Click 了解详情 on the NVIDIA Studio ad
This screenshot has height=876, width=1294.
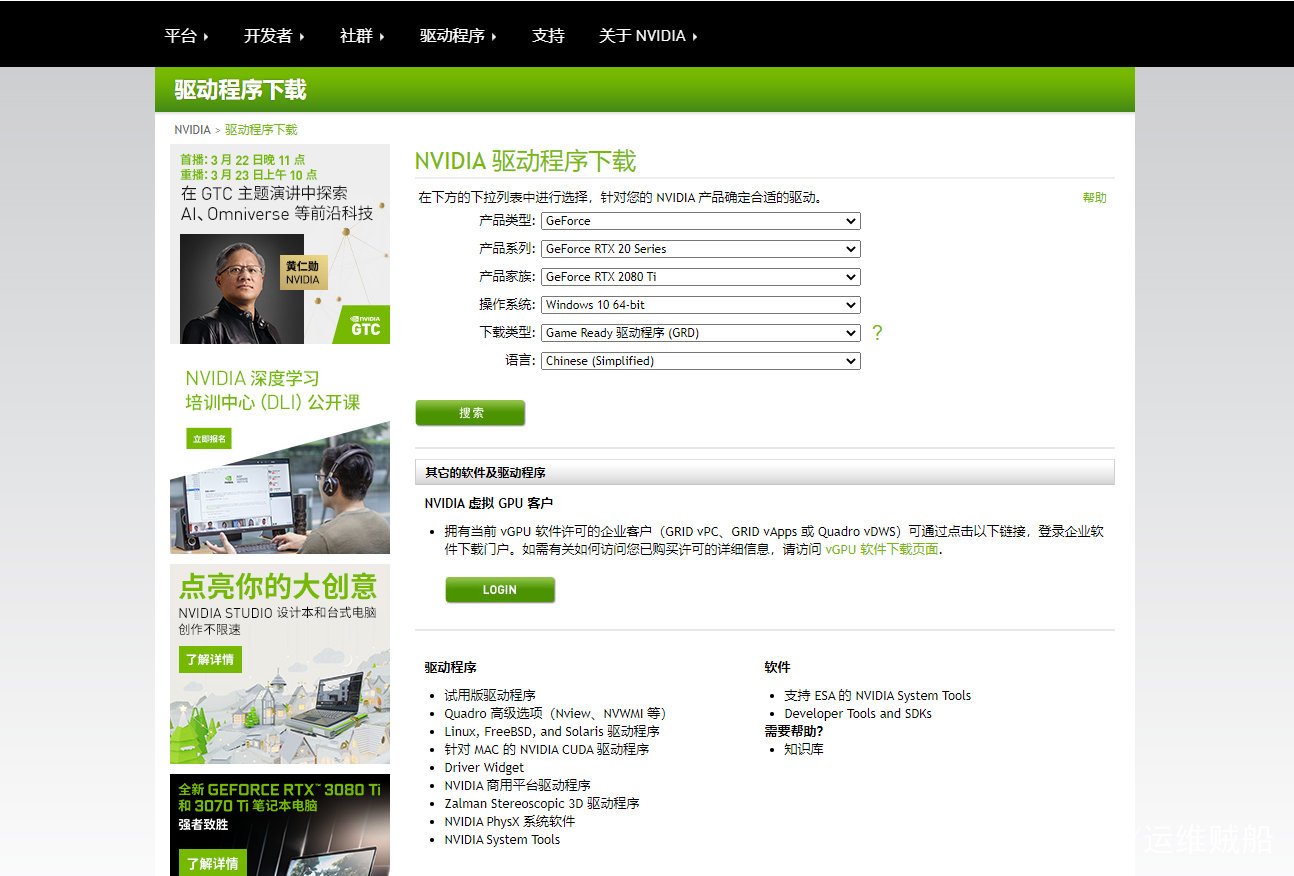[210, 660]
